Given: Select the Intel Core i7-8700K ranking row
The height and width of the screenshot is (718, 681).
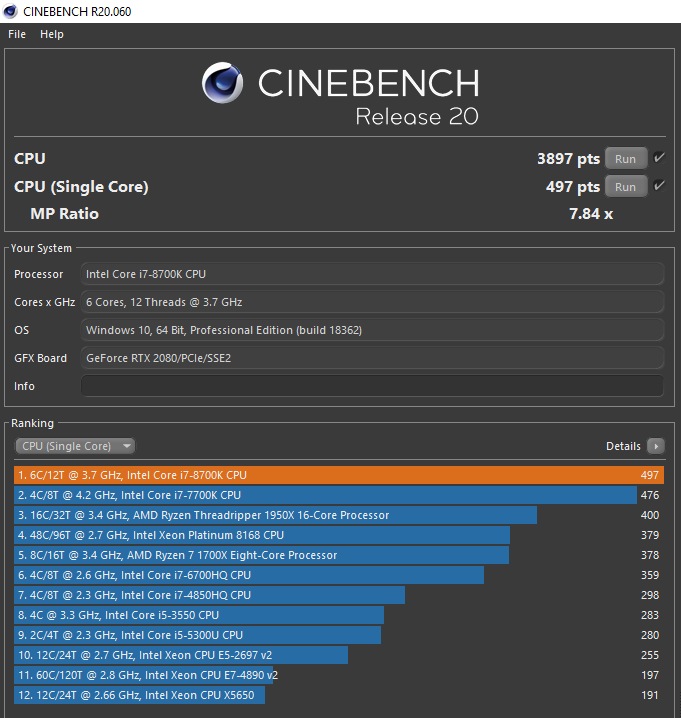Looking at the screenshot, I should [x=339, y=475].
